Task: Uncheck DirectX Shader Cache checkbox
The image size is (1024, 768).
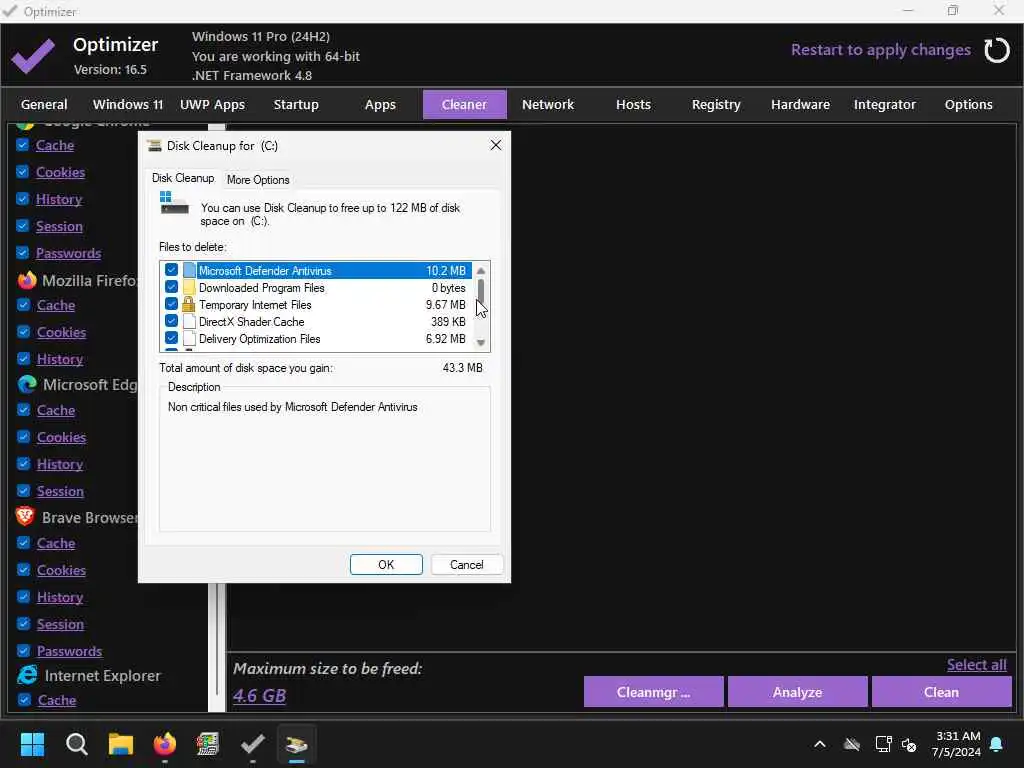Action: click(x=171, y=321)
